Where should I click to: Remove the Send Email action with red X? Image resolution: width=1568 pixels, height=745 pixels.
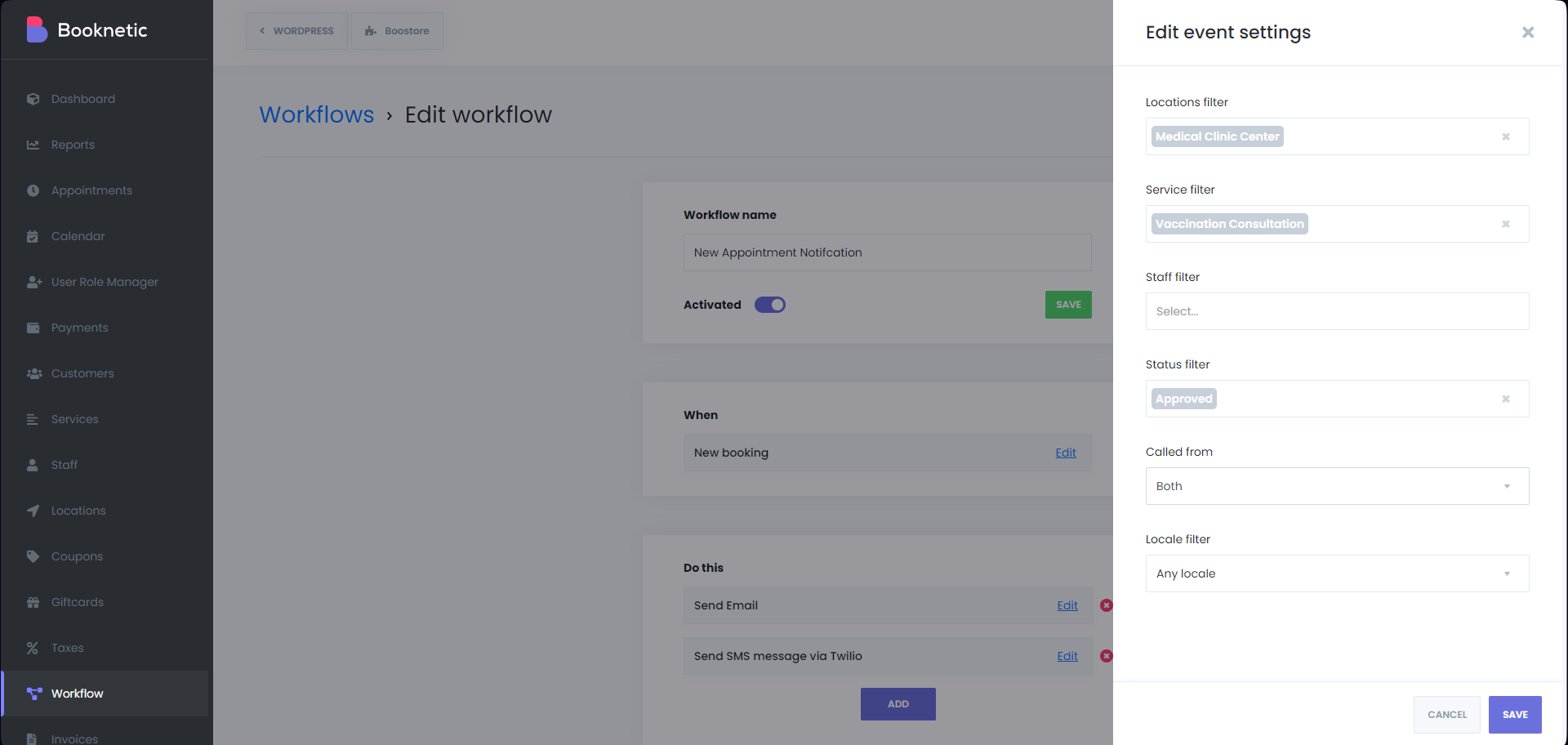pos(1106,605)
